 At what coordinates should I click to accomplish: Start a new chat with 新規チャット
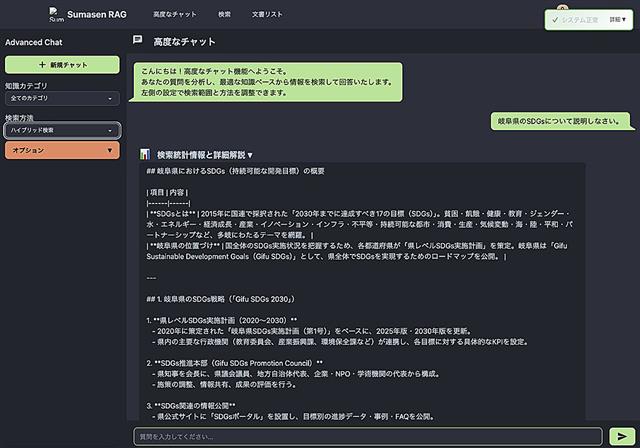click(62, 65)
